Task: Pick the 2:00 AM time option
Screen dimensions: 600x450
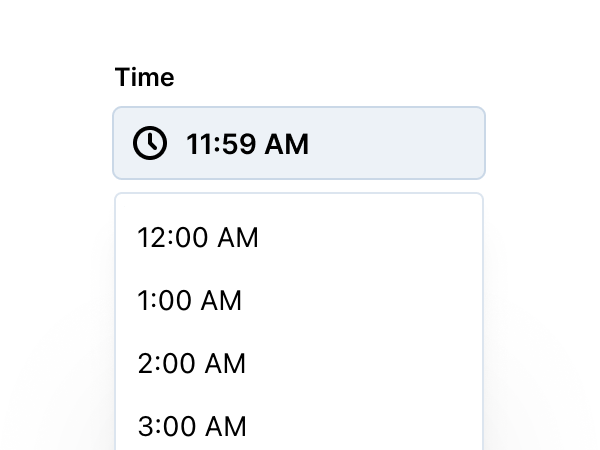Action: [x=192, y=364]
